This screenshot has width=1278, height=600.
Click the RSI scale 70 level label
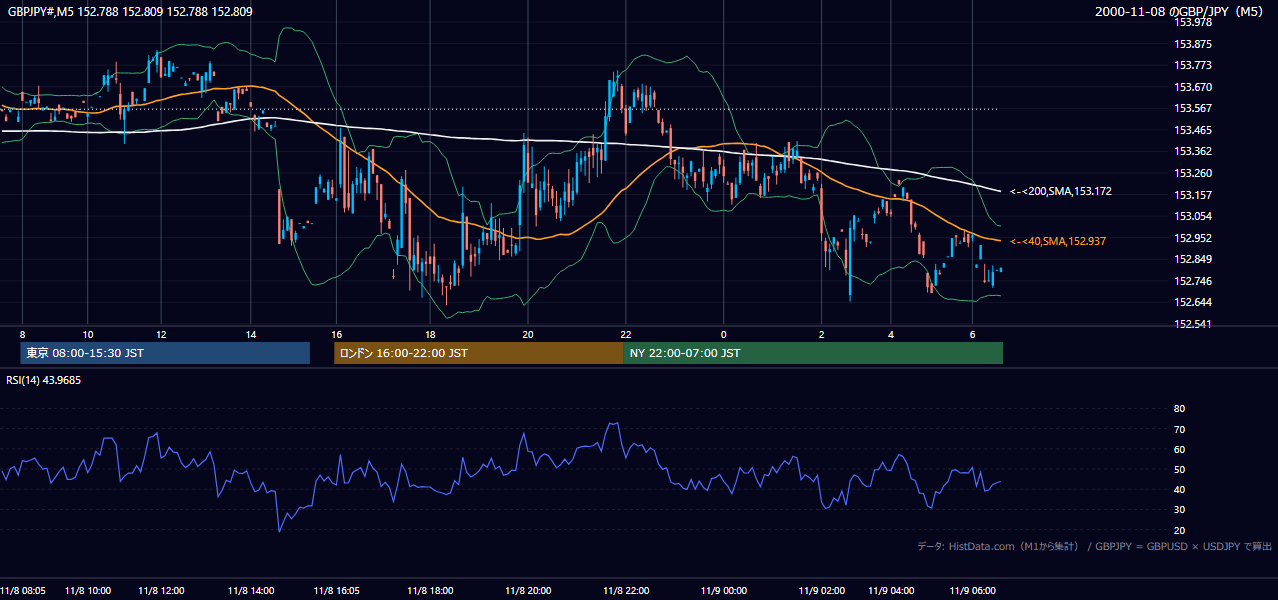tap(1179, 429)
